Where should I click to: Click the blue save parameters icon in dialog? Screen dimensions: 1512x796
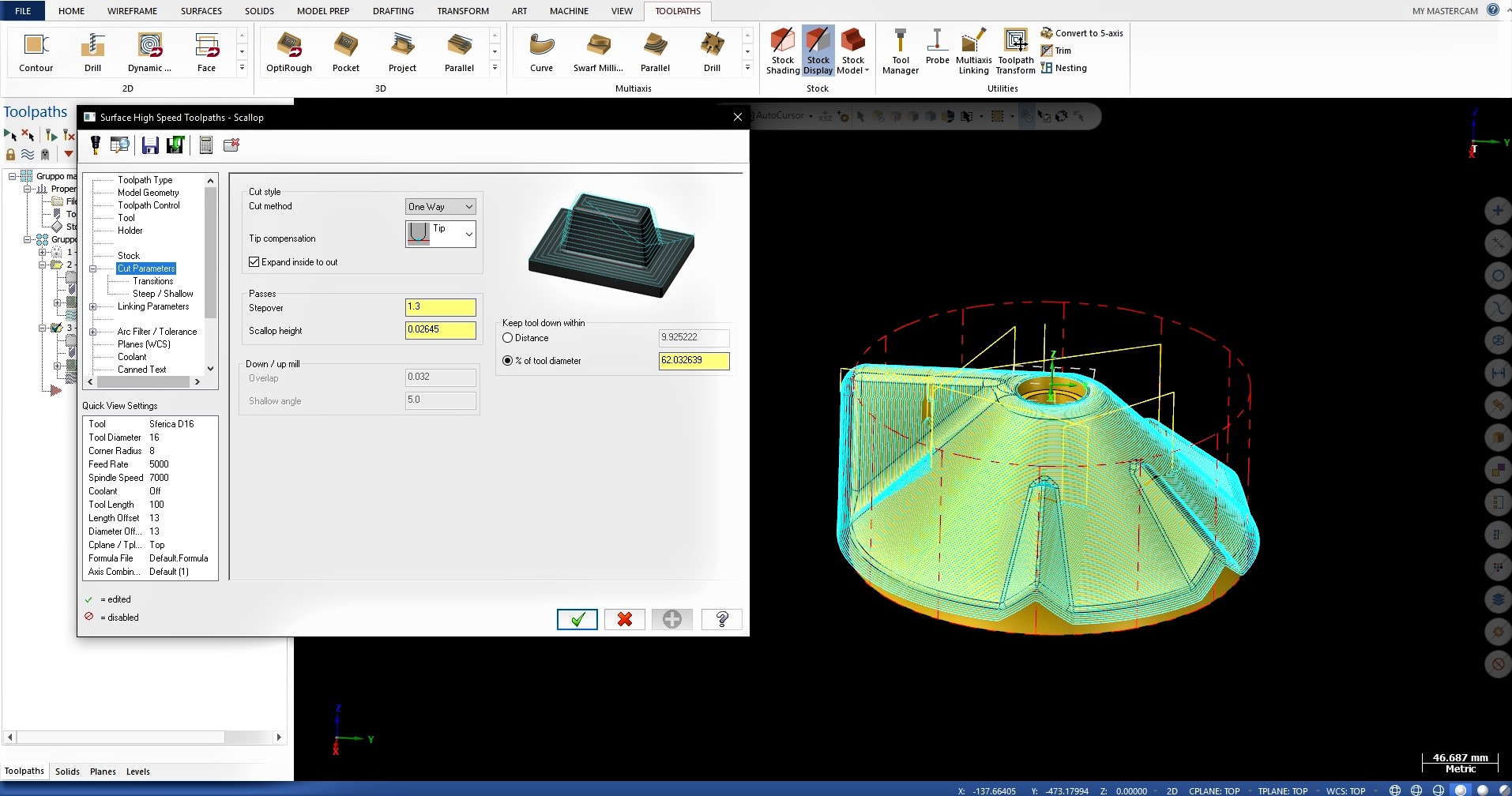pyautogui.click(x=150, y=145)
